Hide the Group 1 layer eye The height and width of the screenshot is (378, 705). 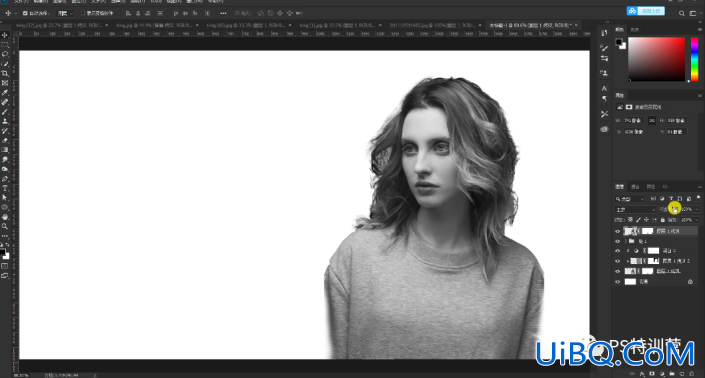click(x=617, y=241)
